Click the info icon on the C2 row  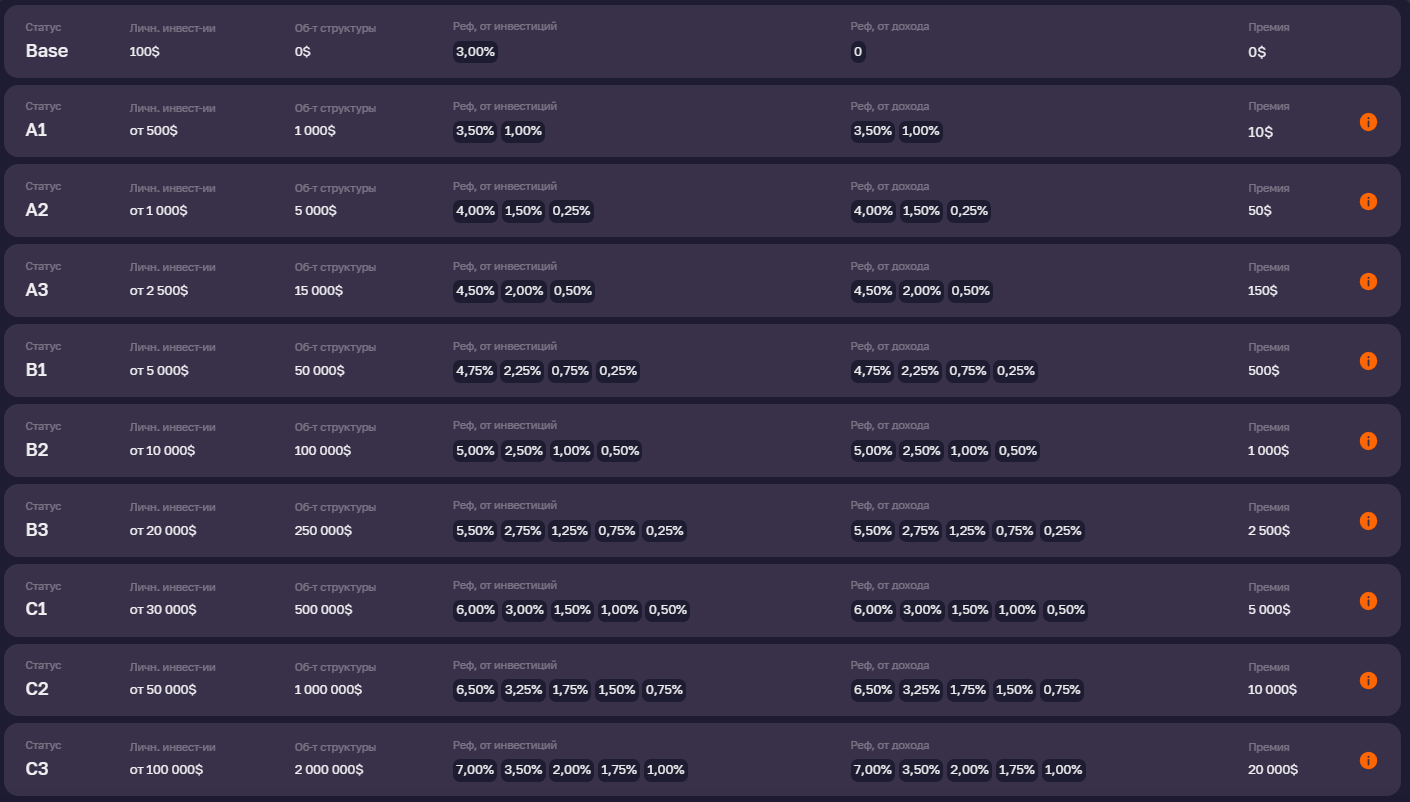click(1368, 680)
